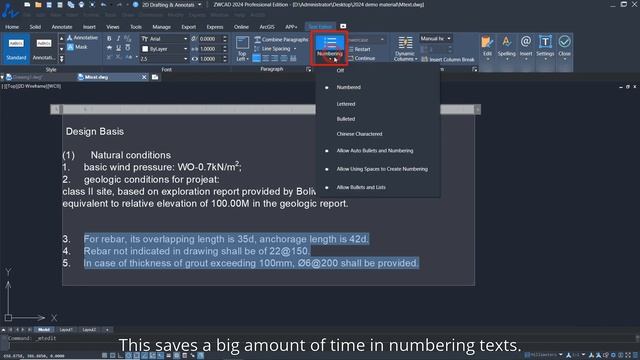Switch to the Model layout tab
The height and width of the screenshot is (360, 640).
44,329
